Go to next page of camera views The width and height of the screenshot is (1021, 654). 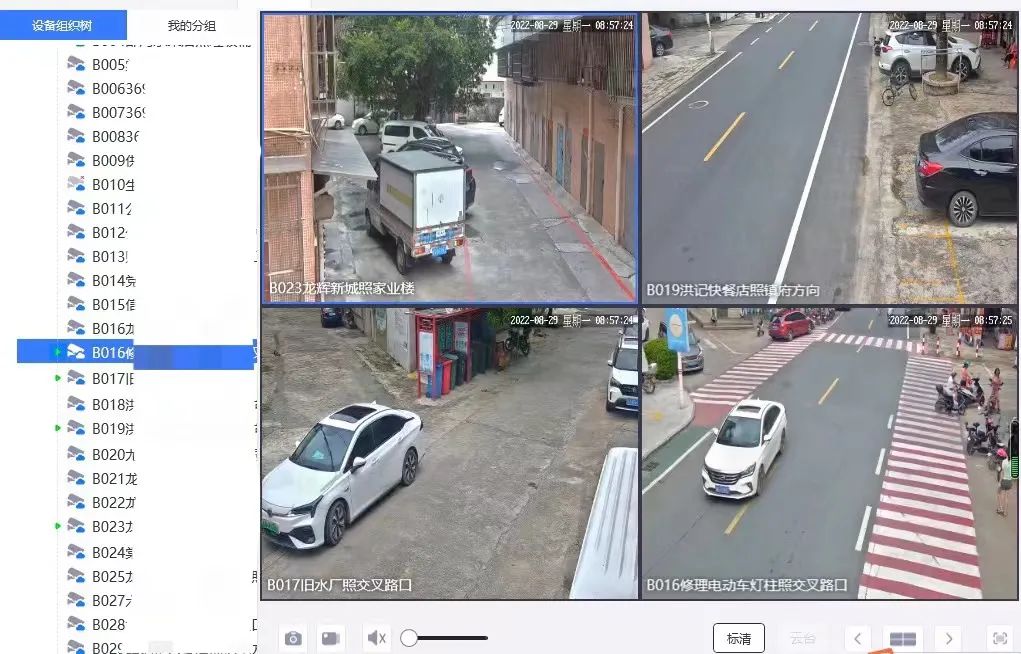(x=948, y=638)
